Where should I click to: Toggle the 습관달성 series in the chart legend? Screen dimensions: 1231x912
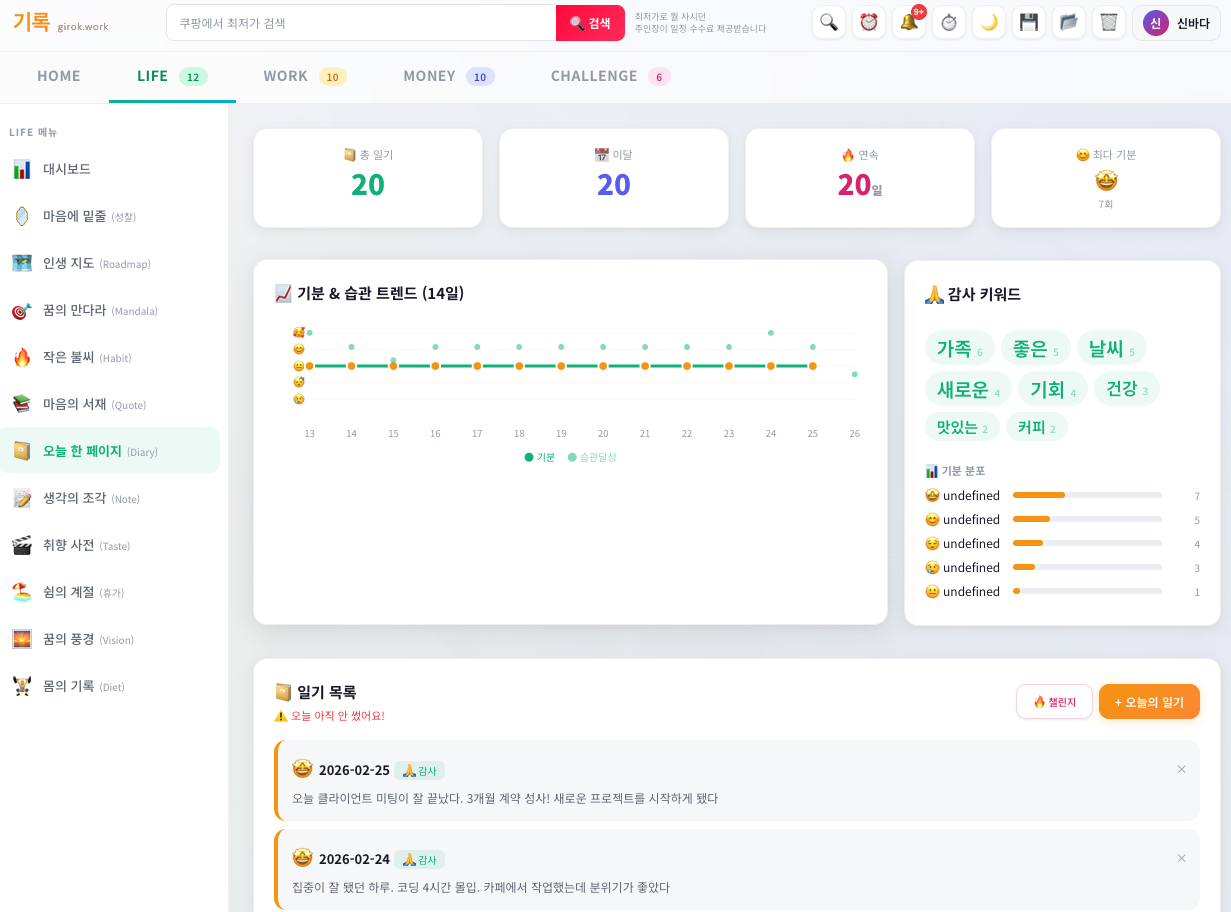point(591,455)
